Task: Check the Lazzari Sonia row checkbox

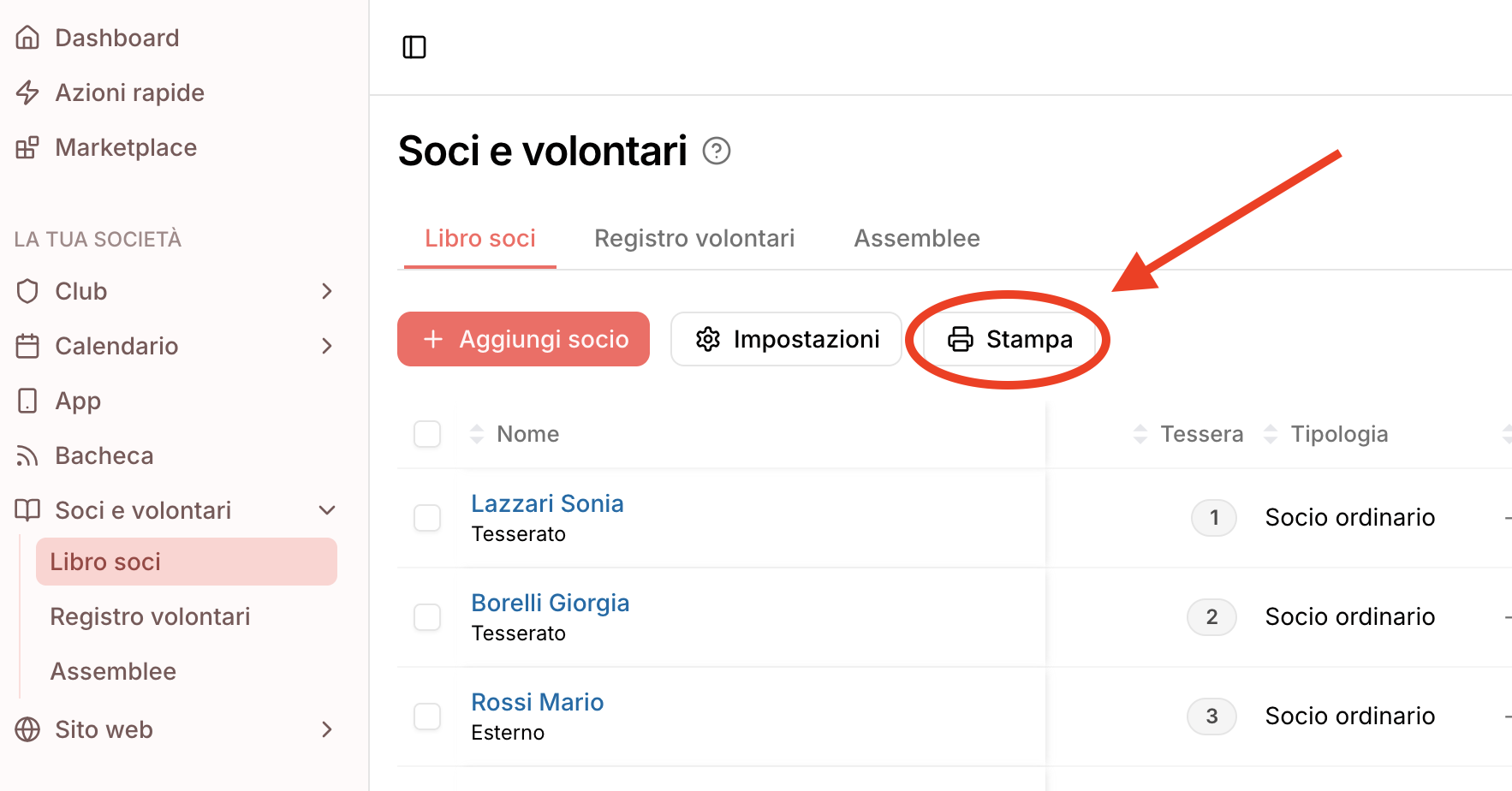Action: (427, 518)
